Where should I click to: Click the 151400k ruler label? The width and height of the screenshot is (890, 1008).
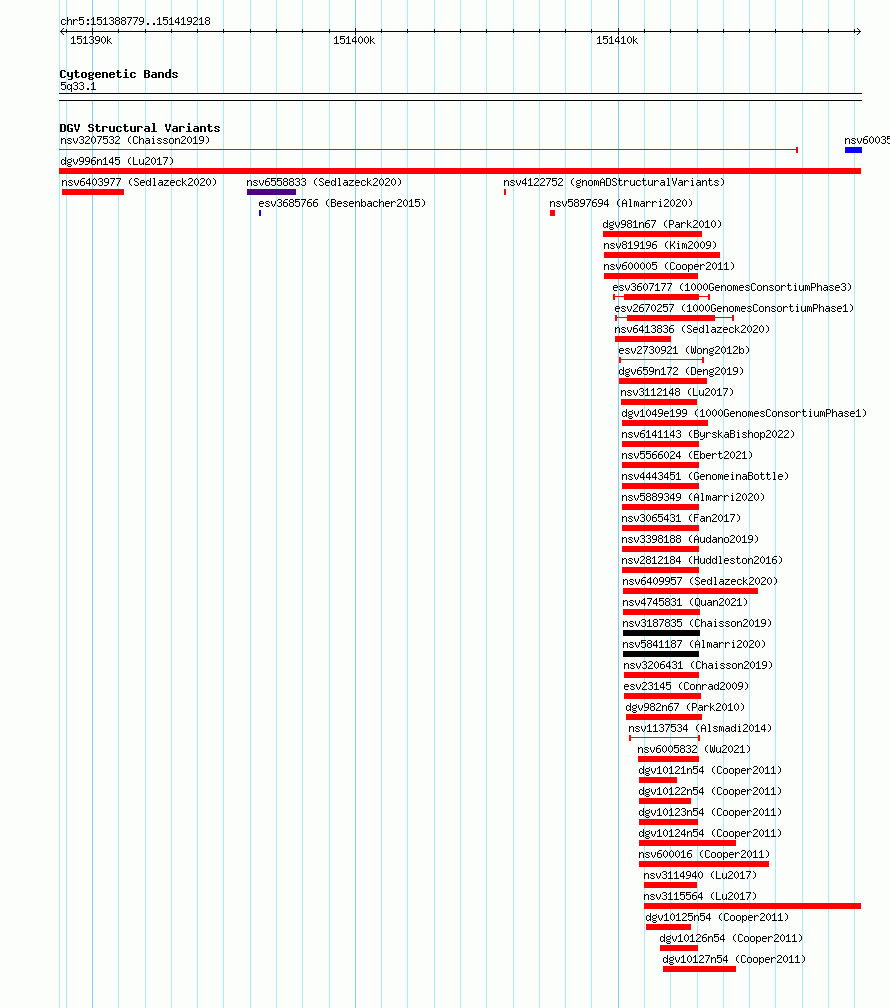pyautogui.click(x=354, y=40)
